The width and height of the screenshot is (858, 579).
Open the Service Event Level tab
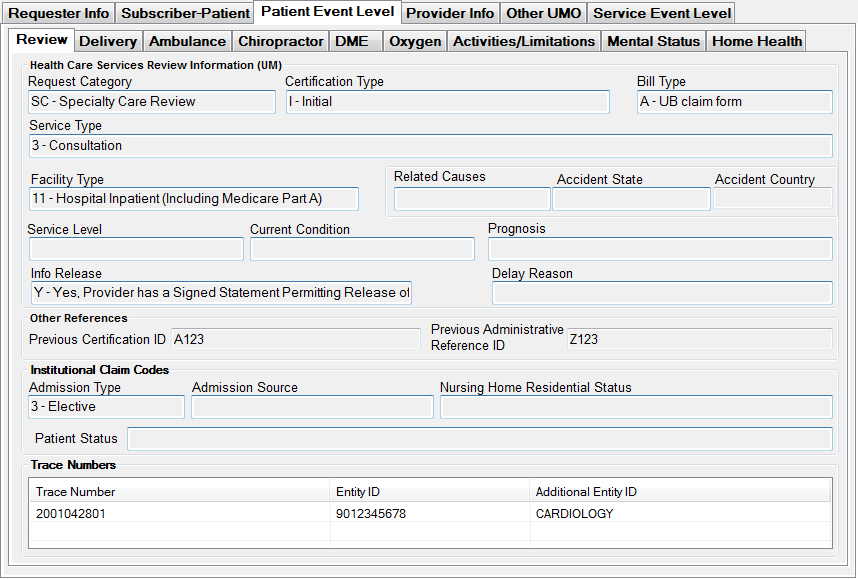click(662, 14)
